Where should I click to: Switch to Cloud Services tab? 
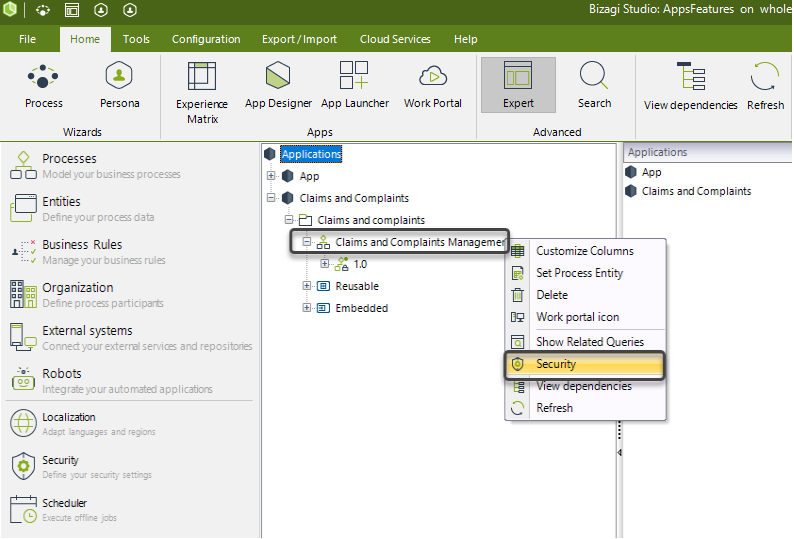[395, 39]
